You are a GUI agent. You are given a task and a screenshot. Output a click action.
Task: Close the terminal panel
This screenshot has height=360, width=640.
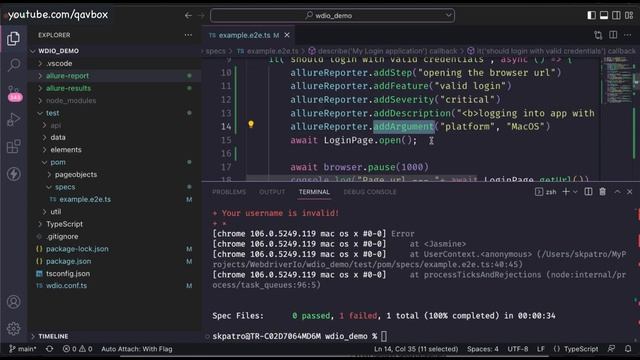[630, 191]
